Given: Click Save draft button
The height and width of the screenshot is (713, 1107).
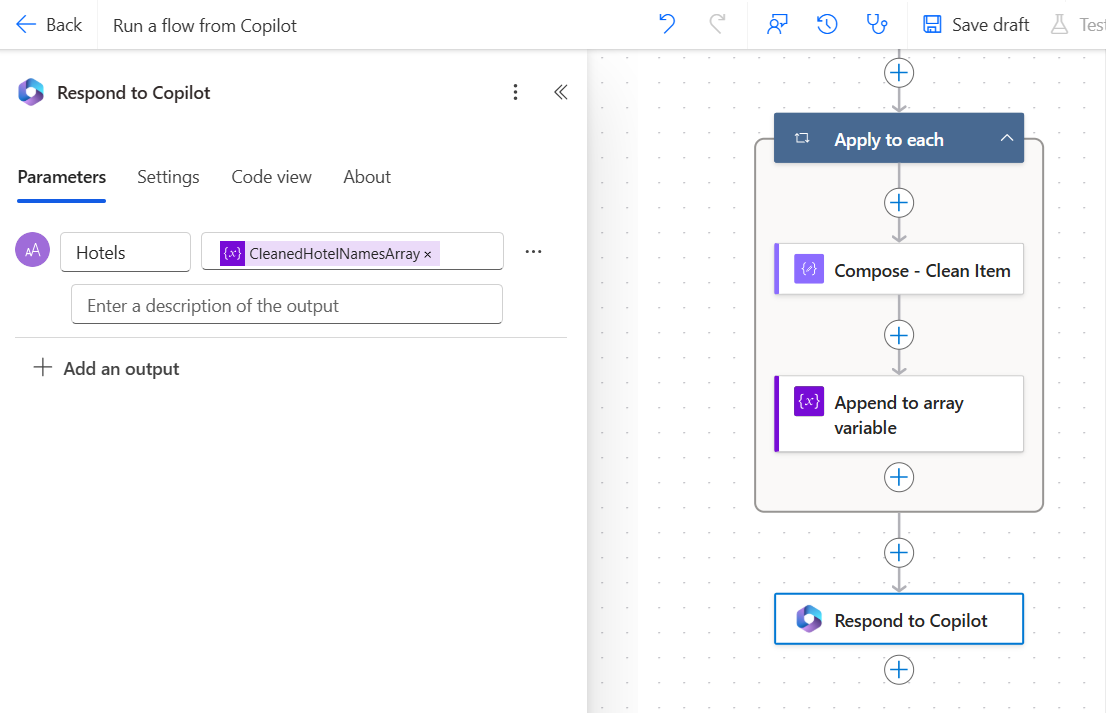Looking at the screenshot, I should point(975,25).
